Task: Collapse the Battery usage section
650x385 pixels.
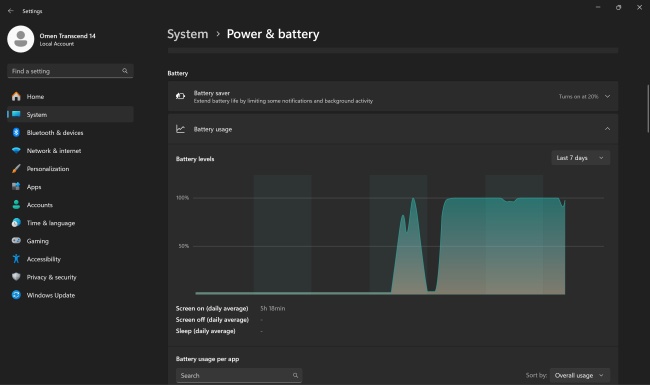Action: tap(607, 129)
